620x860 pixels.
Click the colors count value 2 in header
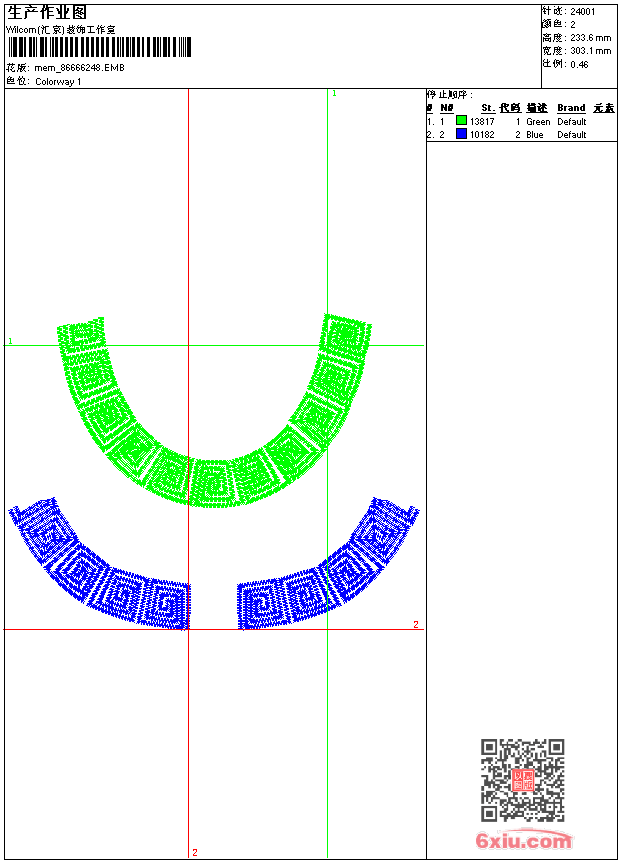click(x=573, y=25)
